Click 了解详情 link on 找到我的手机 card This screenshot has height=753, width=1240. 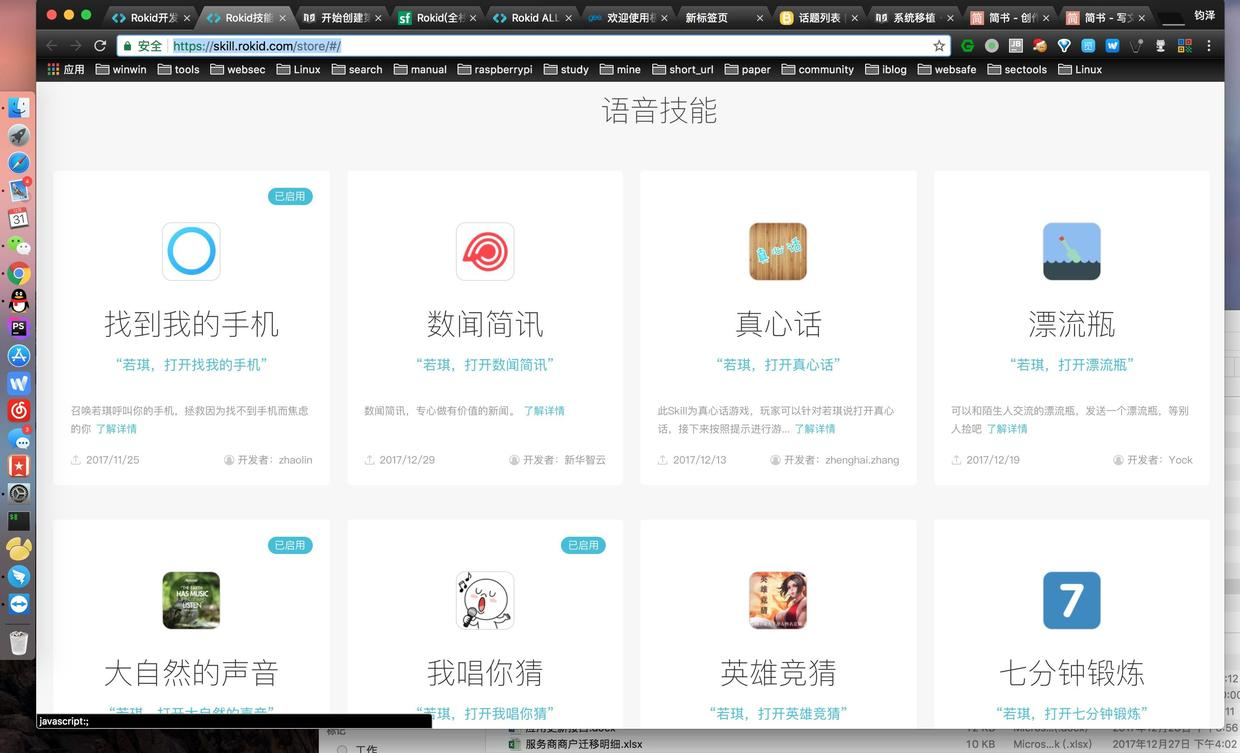tap(116, 429)
